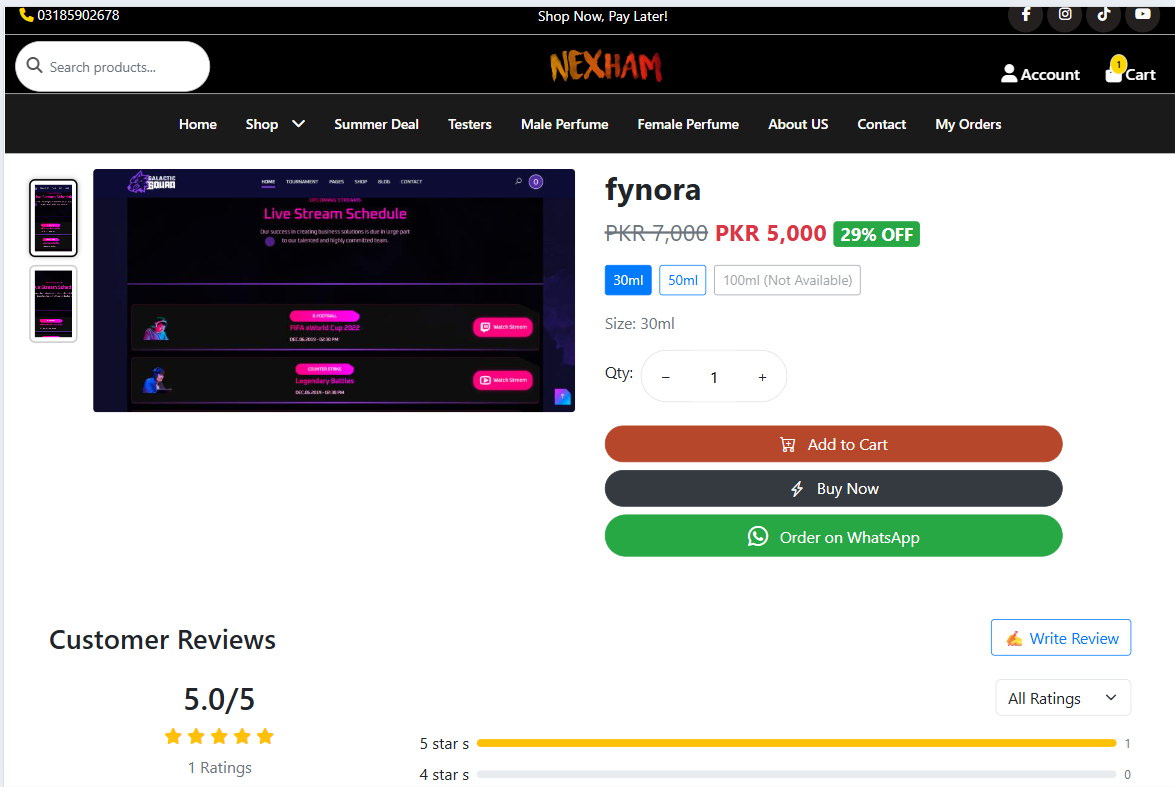
Task: Click the Buy Now button
Action: (x=833, y=489)
